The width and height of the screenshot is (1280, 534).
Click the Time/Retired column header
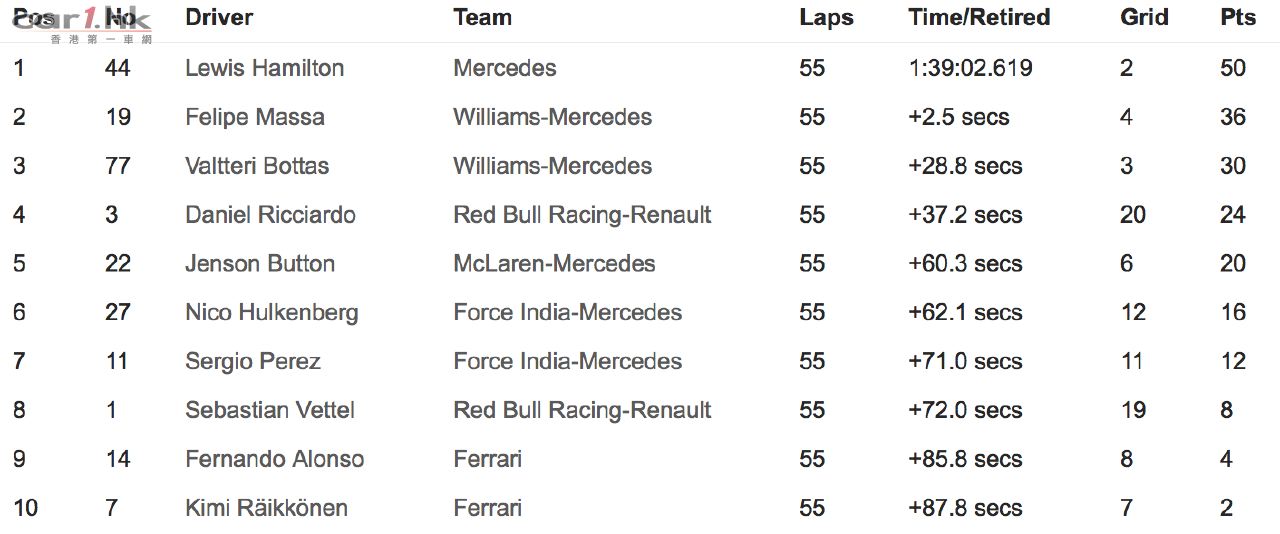[979, 17]
